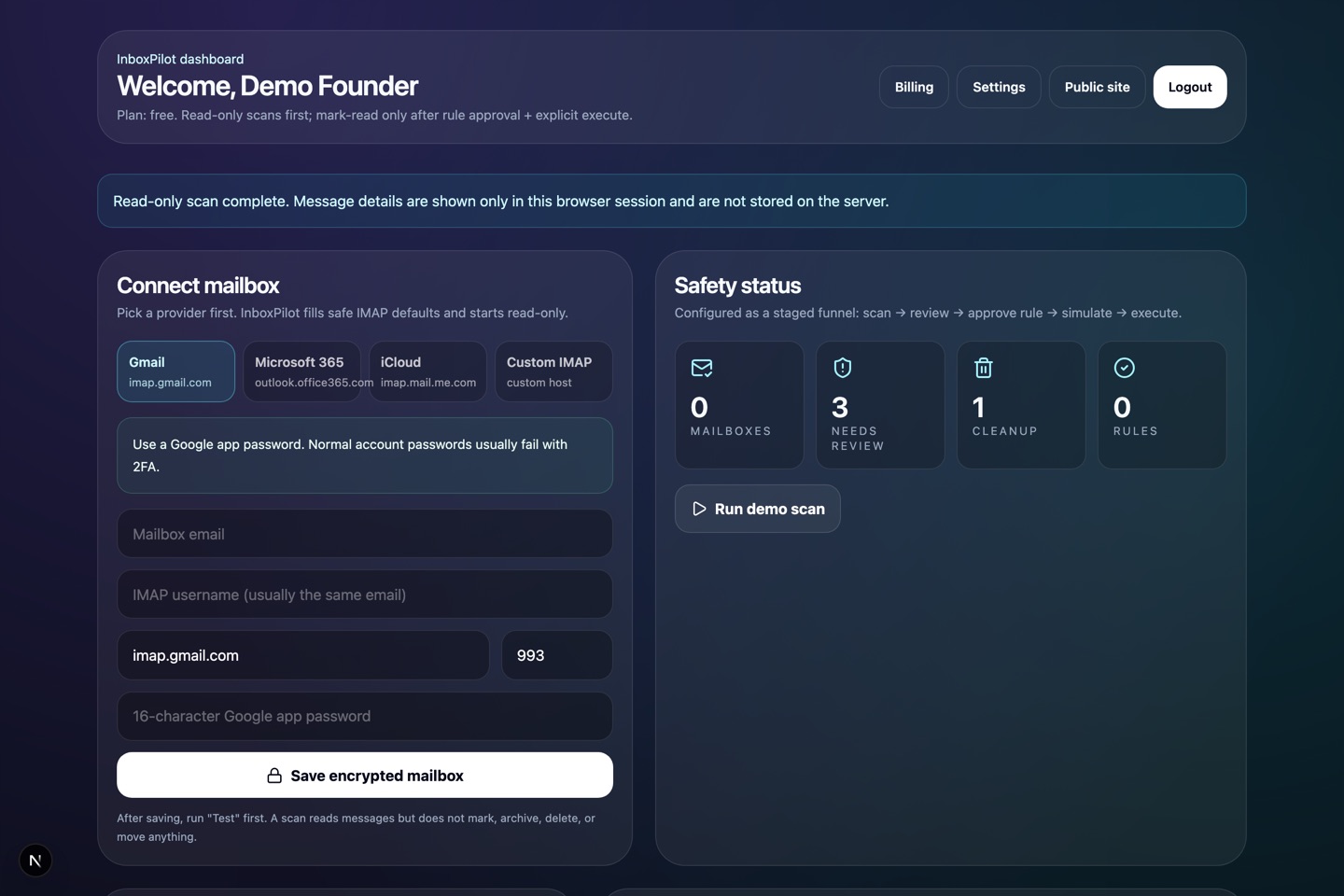Click the Google app password hint text

[350, 455]
